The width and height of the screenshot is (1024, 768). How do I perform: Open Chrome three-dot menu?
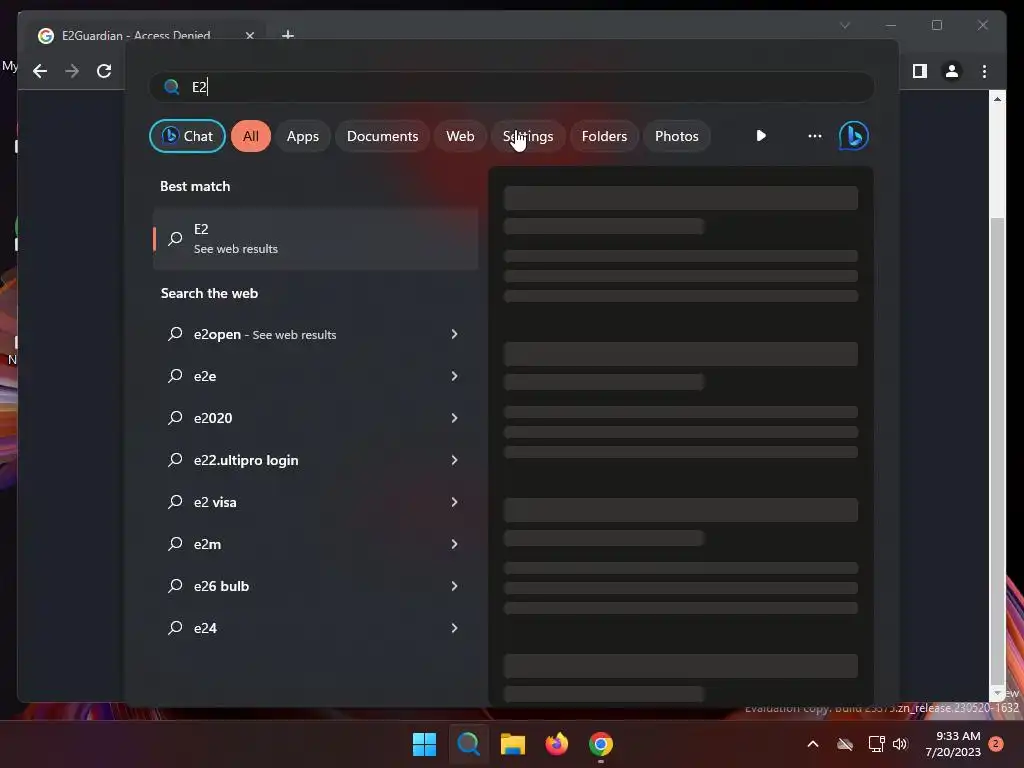984,71
